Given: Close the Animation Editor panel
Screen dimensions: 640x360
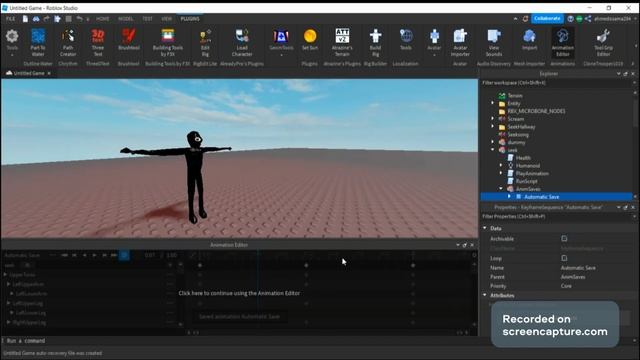Looking at the screenshot, I should 472,245.
